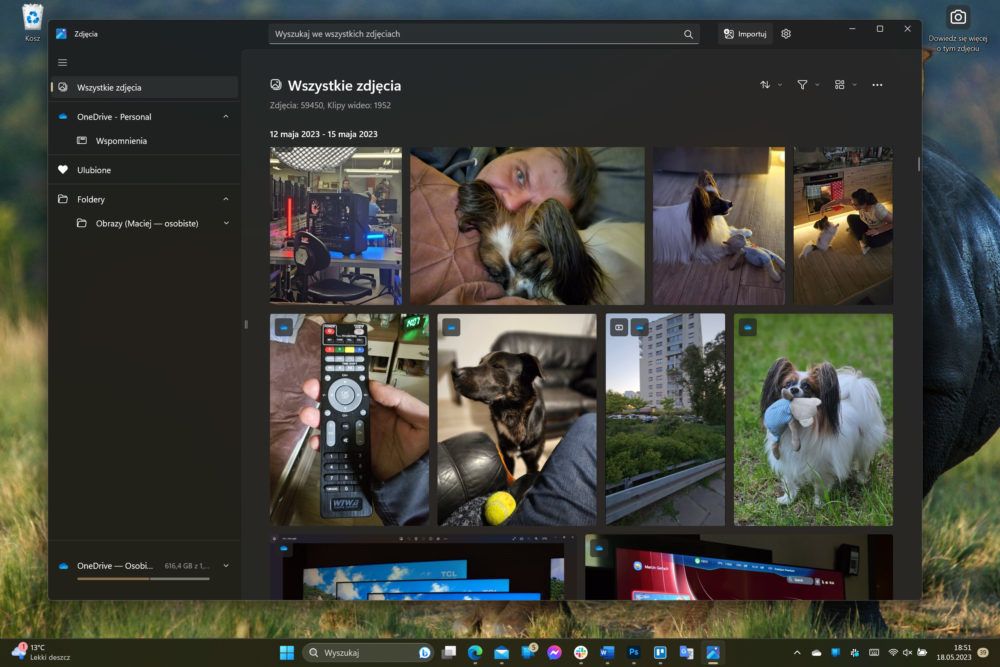Image resolution: width=1000 pixels, height=667 pixels.
Task: Click video badge icon on apartment building clip
Action: tap(619, 328)
